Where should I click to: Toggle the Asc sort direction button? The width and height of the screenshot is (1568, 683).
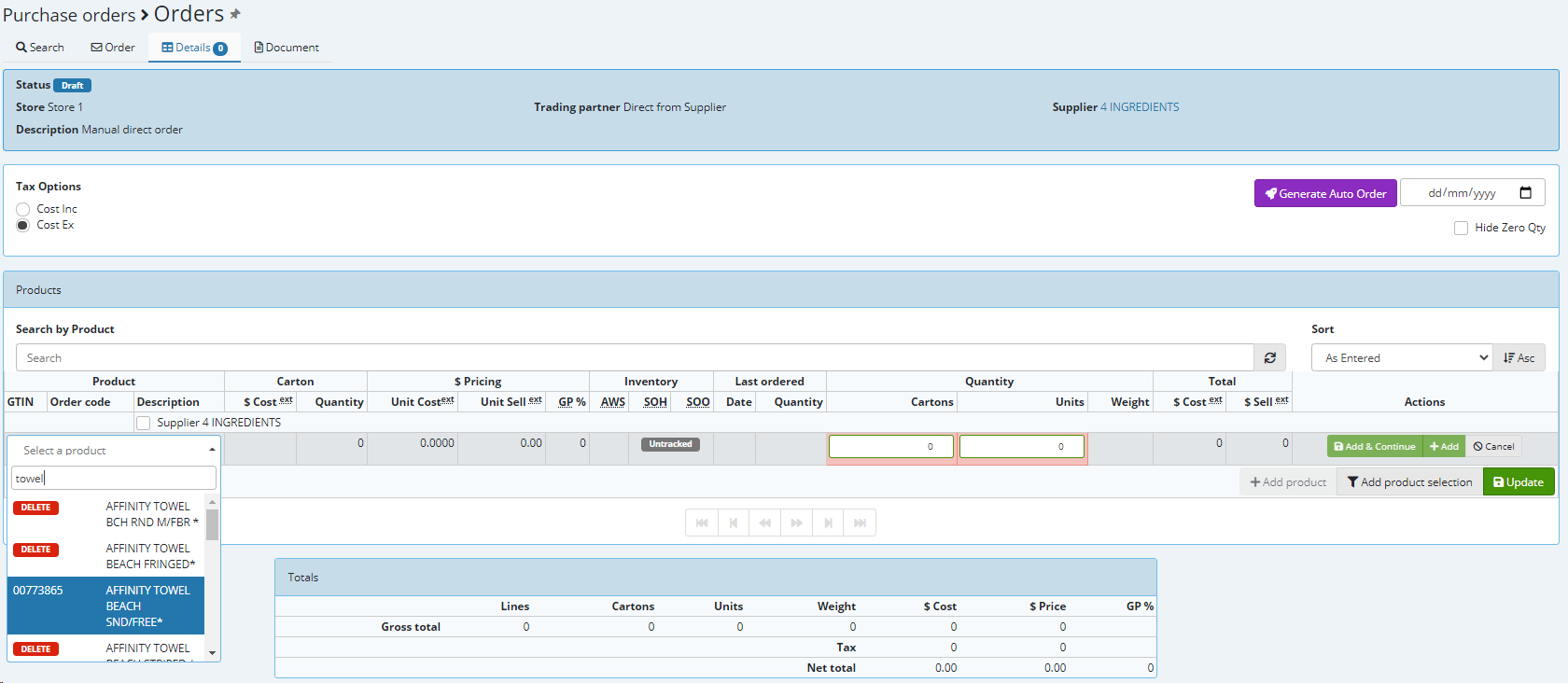[1519, 358]
